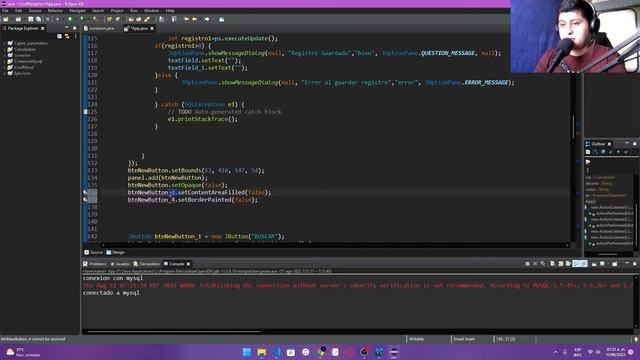Expand the Cajero_automatico project

(4, 43)
